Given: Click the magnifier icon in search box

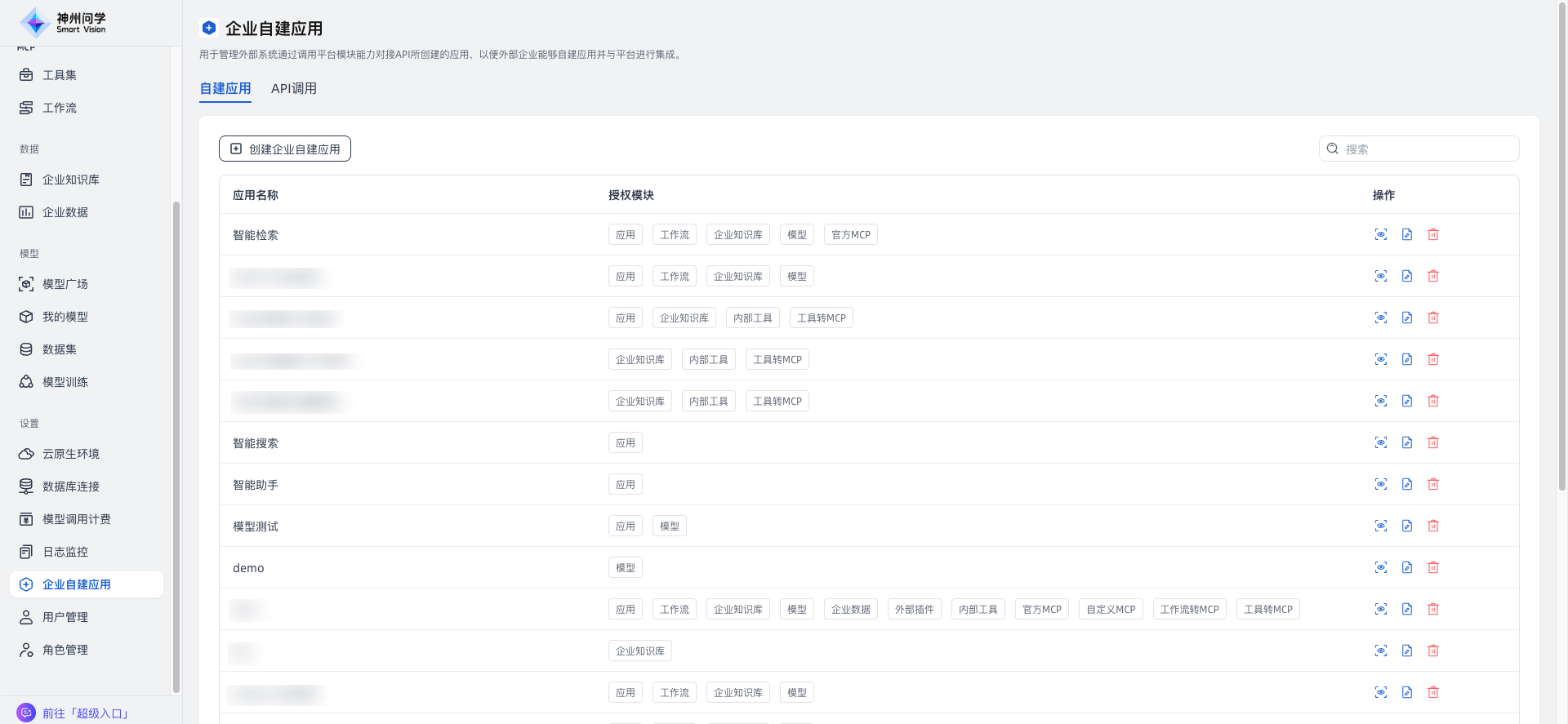Looking at the screenshot, I should click(x=1333, y=149).
